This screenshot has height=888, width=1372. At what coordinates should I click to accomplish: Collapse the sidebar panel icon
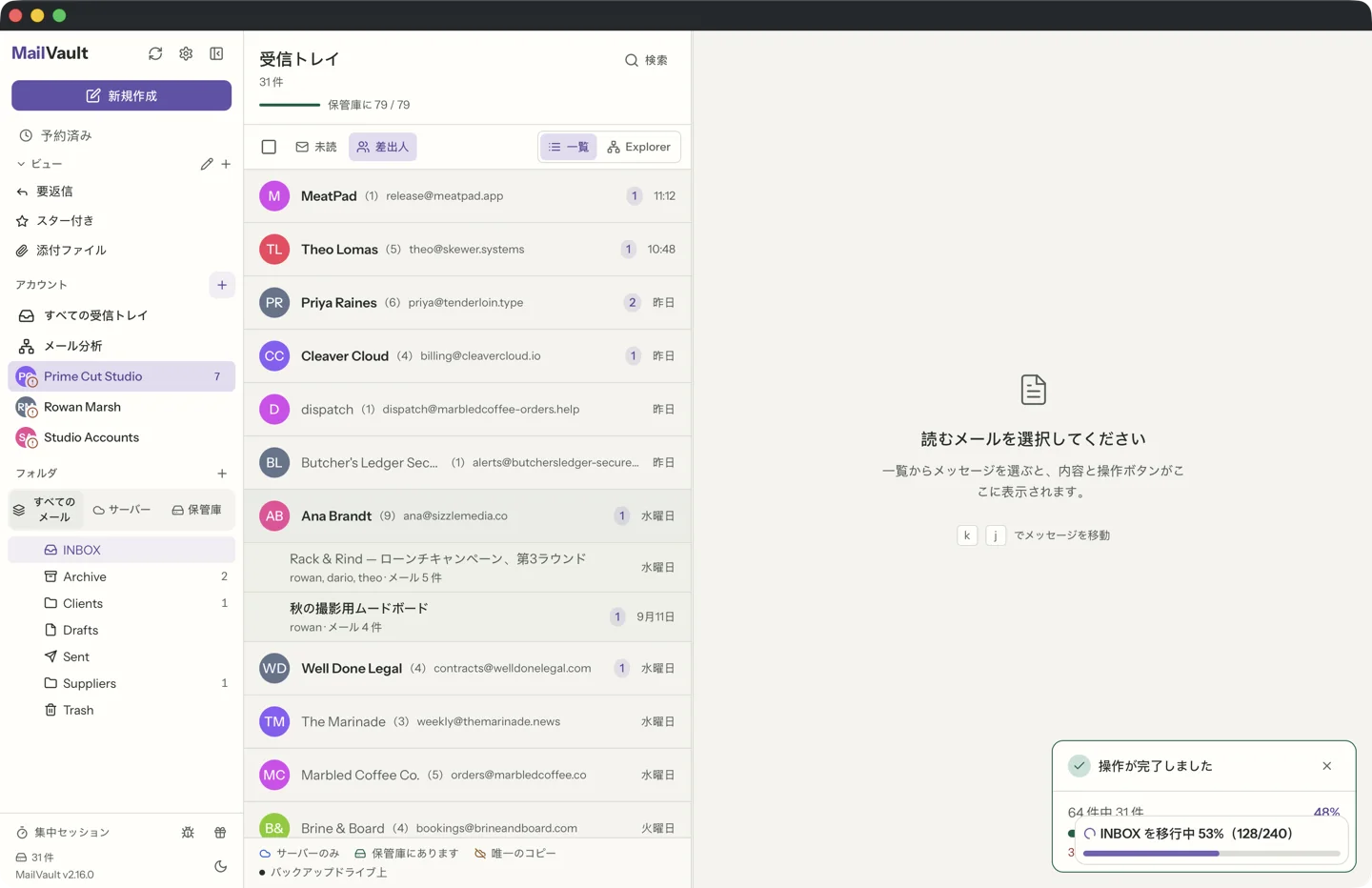(x=216, y=53)
